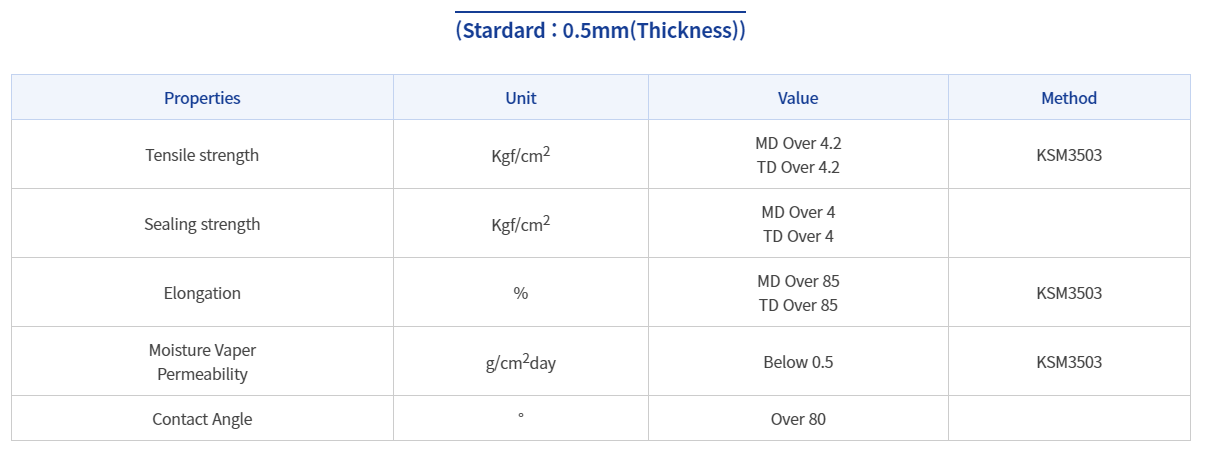Click the Below 0.5 value cell
The height and width of the screenshot is (466, 1207).
[798, 362]
